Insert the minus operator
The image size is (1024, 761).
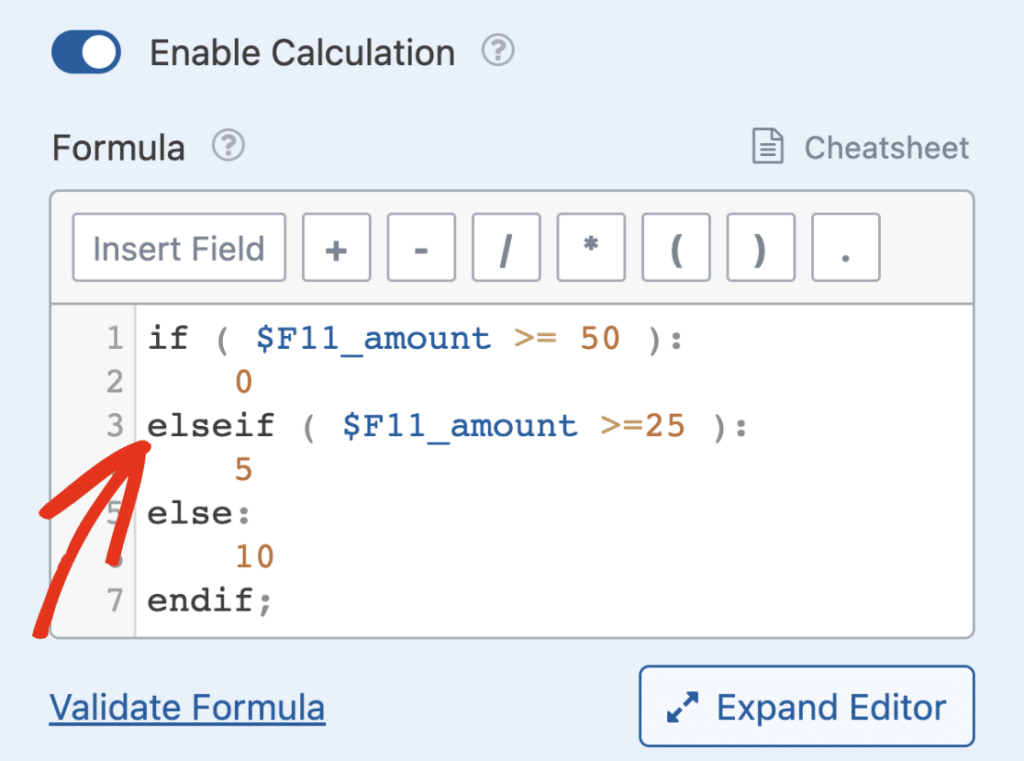(421, 247)
